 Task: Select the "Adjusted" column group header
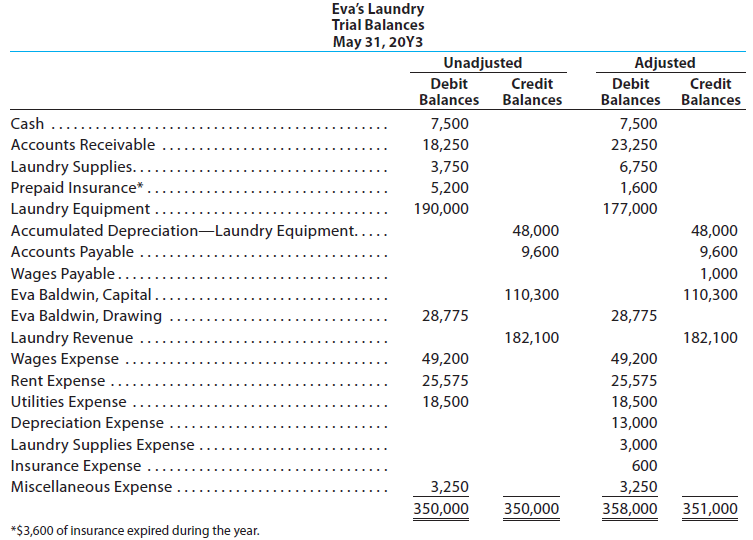click(665, 62)
